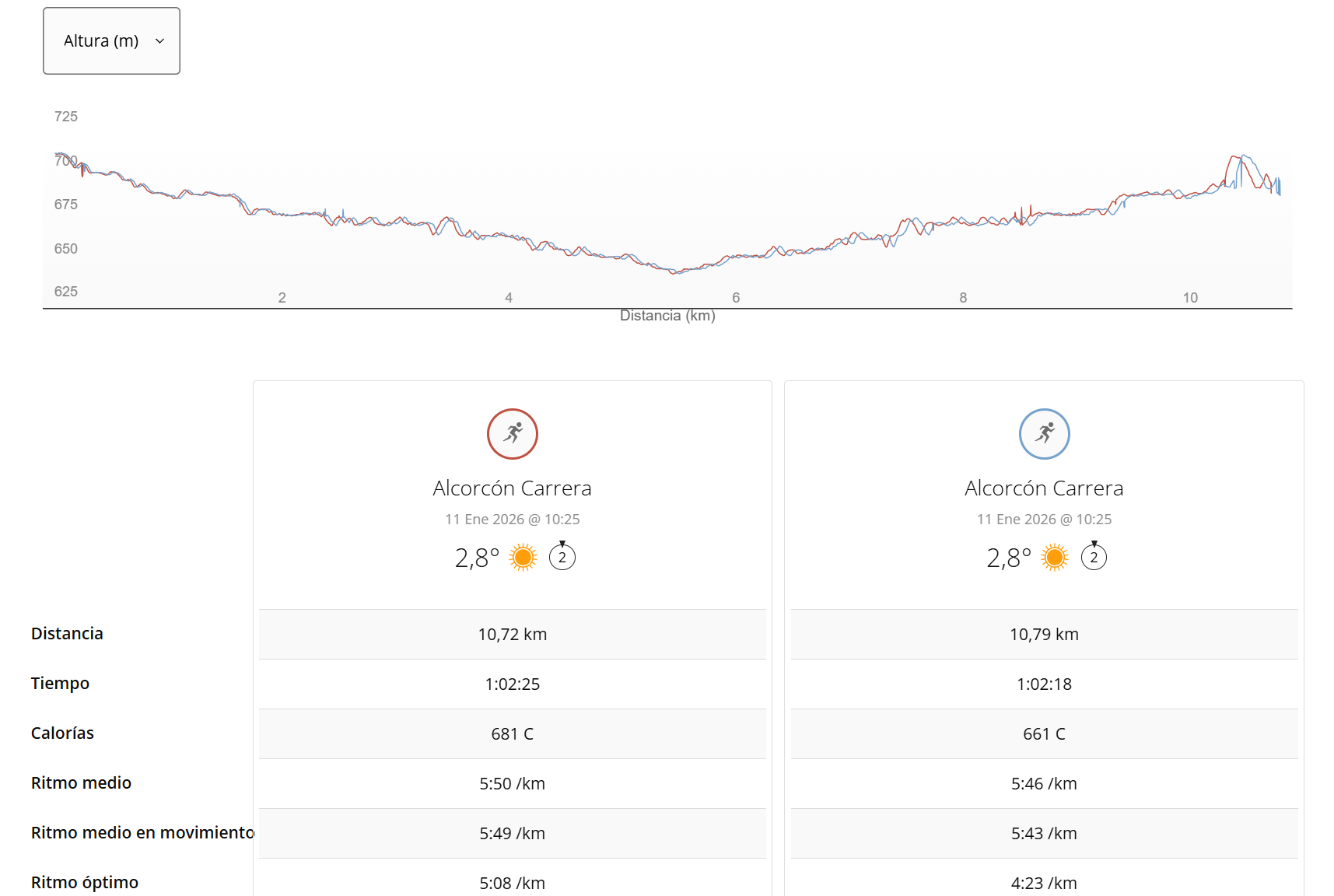1334x896 pixels.
Task: Click the date text below red activity title
Action: (512, 520)
